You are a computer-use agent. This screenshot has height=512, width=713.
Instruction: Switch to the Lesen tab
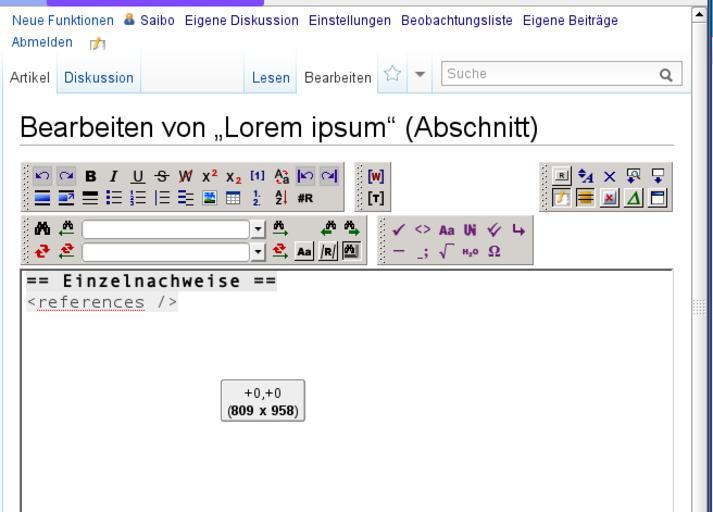tap(270, 77)
